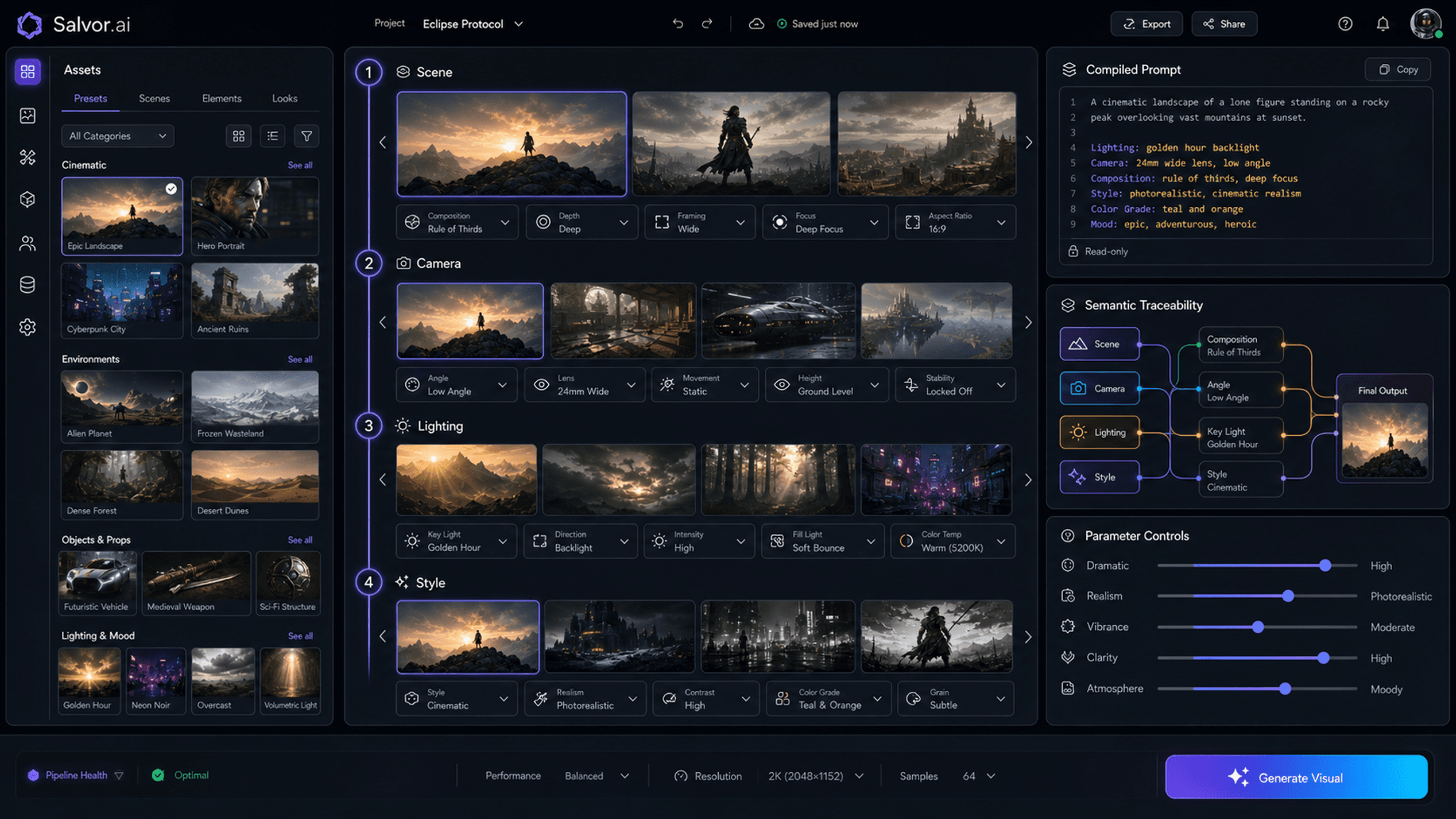Toggle the Style node in Semantic Traceability

click(1099, 477)
